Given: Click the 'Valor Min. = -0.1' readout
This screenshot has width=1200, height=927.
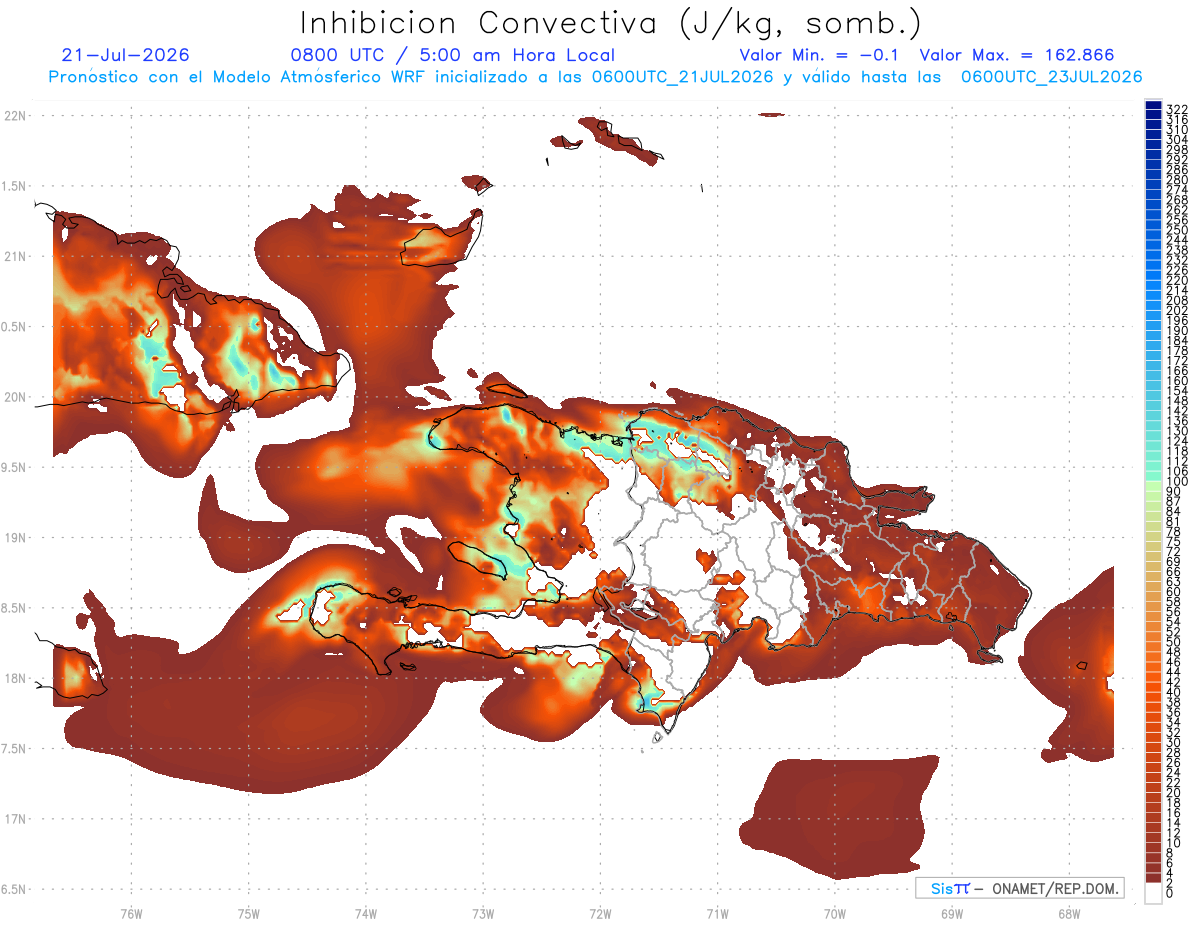Looking at the screenshot, I should click(820, 55).
